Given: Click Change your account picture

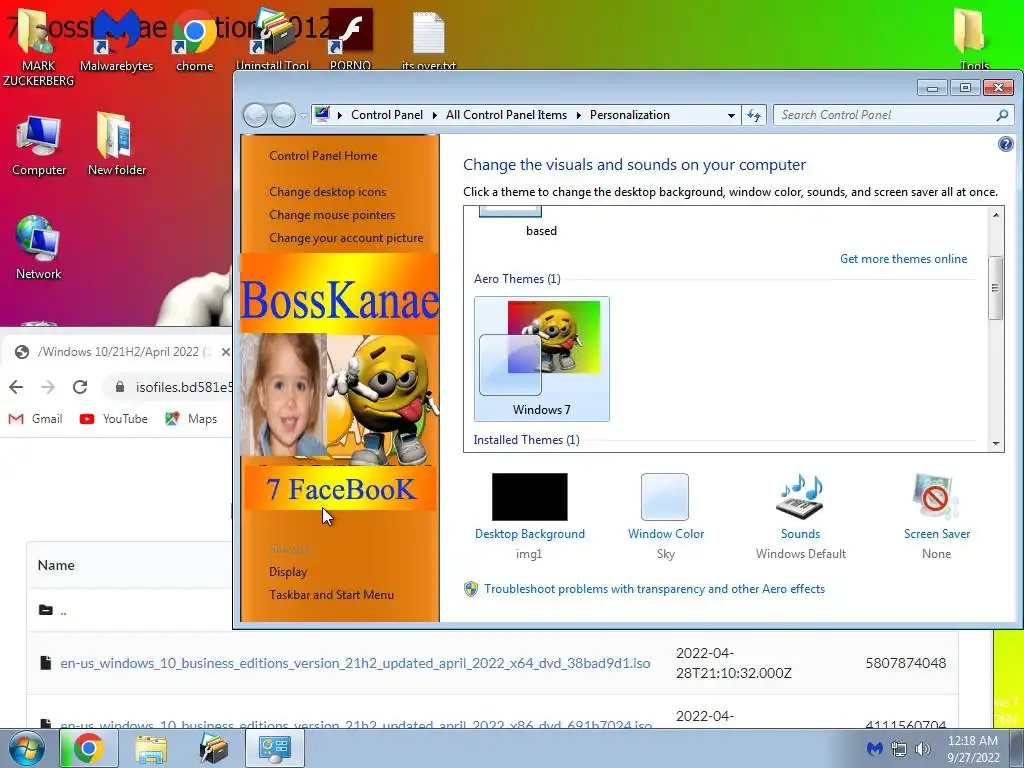Looking at the screenshot, I should pos(345,238).
